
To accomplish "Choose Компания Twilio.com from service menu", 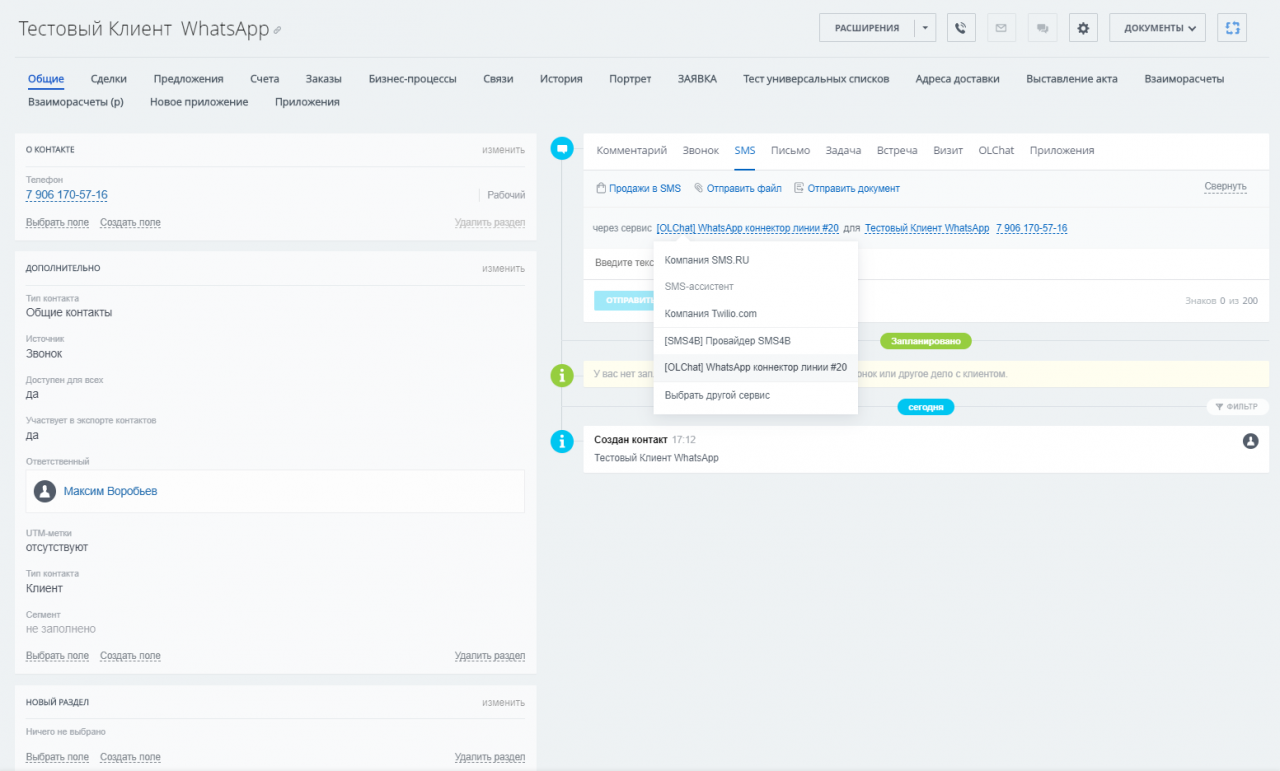I will [756, 313].
